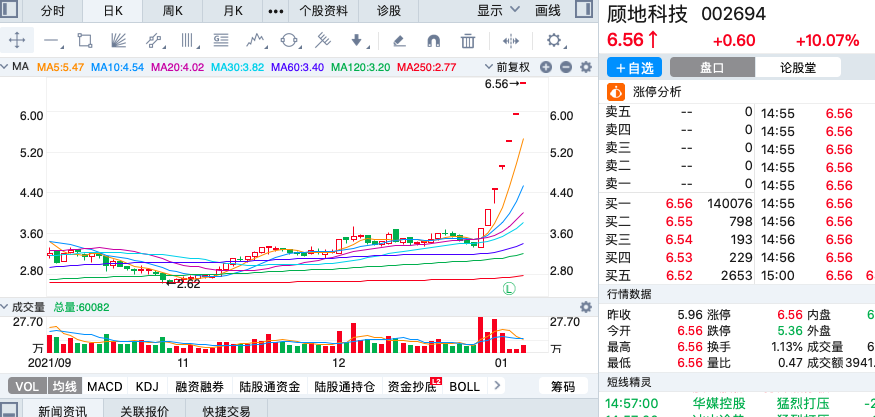The height and width of the screenshot is (417, 875).
Task: Switch indicator to 融资融券
Action: pos(199,386)
